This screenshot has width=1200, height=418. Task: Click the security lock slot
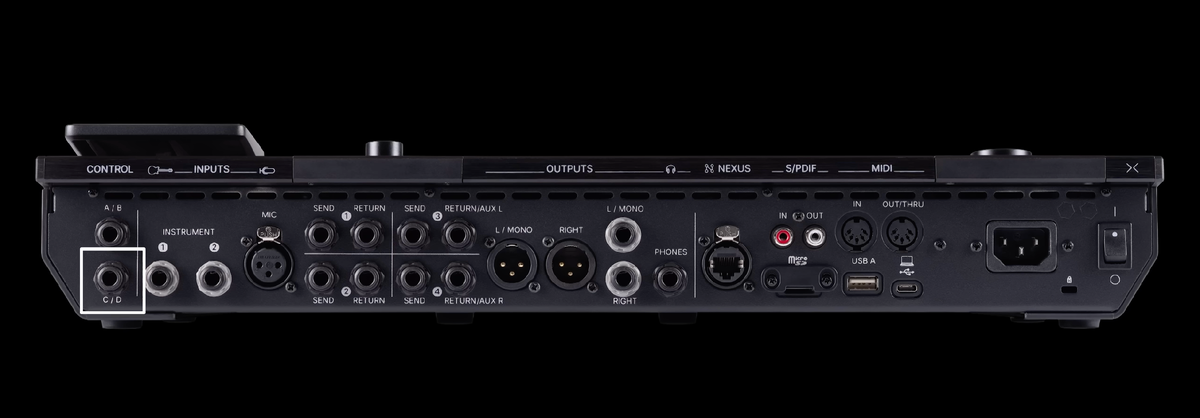click(x=1069, y=291)
